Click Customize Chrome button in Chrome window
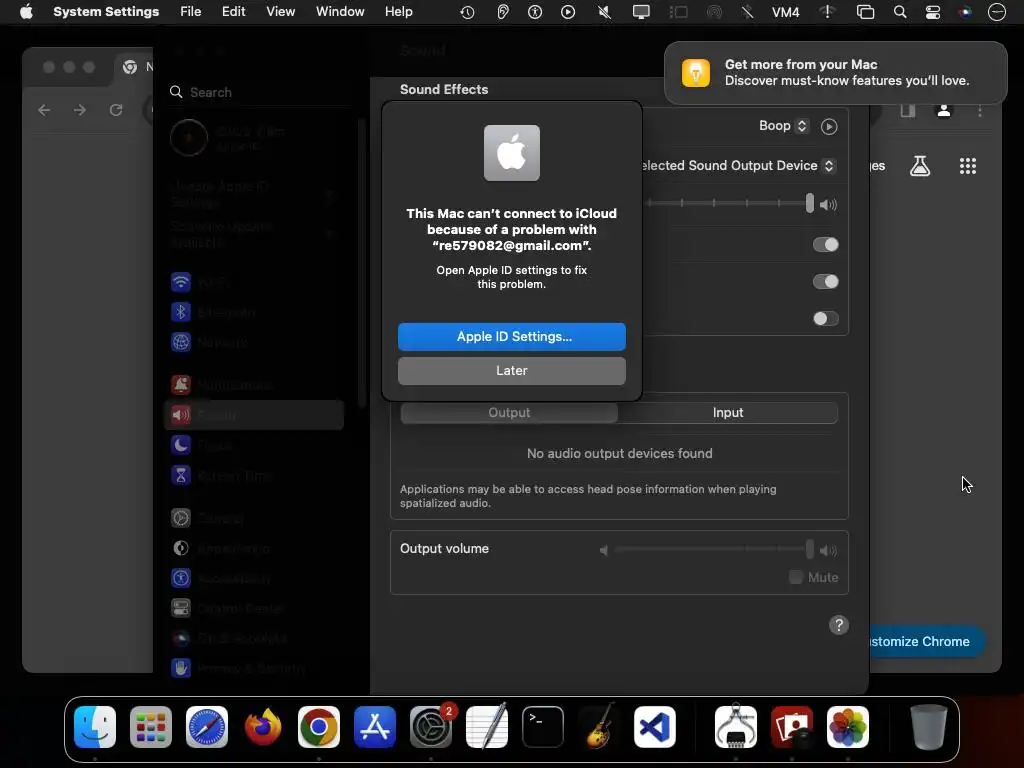The height and width of the screenshot is (768, 1024). point(926,641)
